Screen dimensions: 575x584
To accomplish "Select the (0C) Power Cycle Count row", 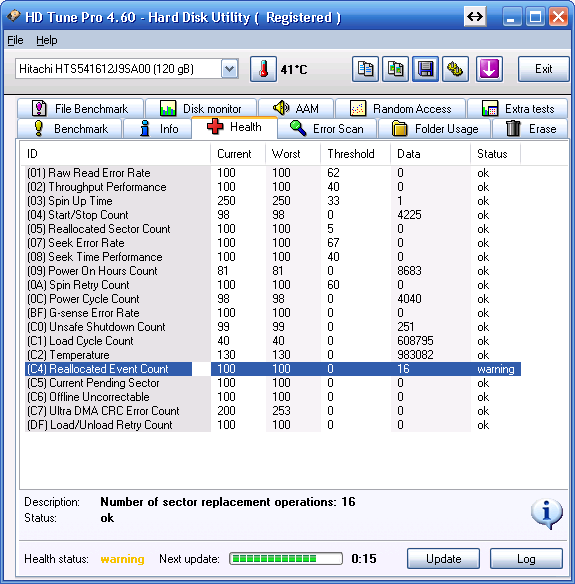I will pyautogui.click(x=273, y=299).
